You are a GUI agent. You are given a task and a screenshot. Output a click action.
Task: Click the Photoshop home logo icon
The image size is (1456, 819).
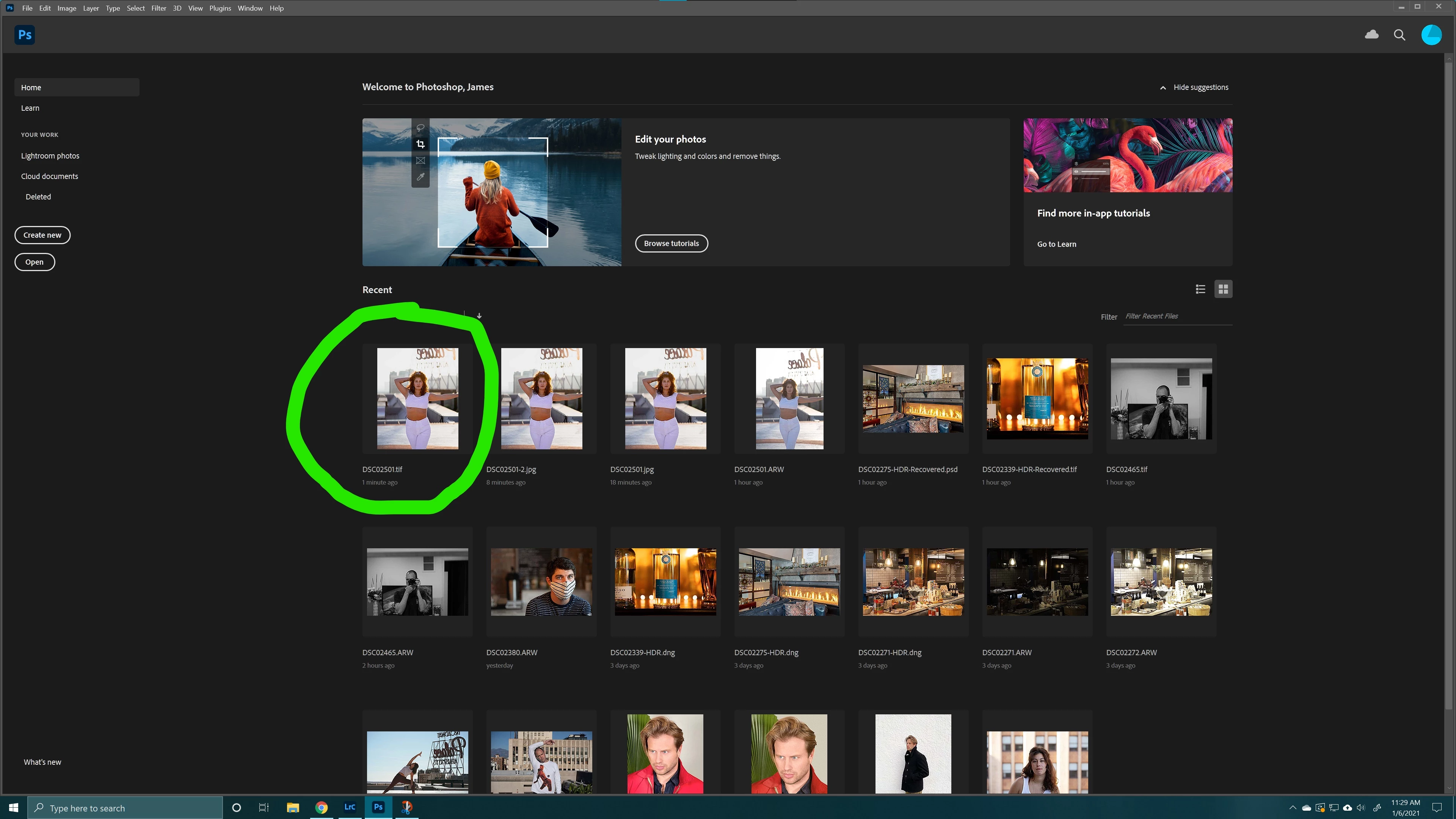[x=25, y=35]
